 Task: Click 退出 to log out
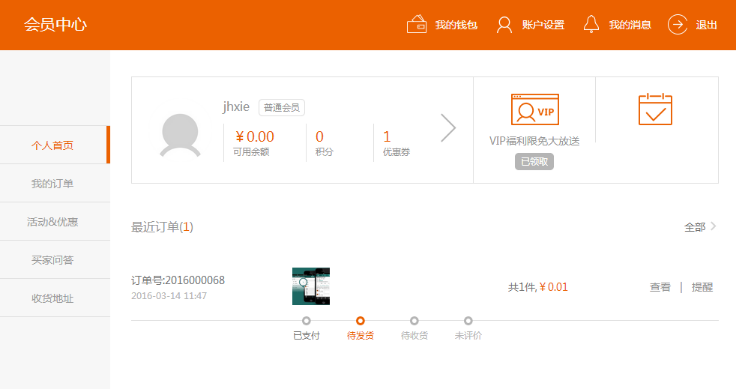point(706,25)
